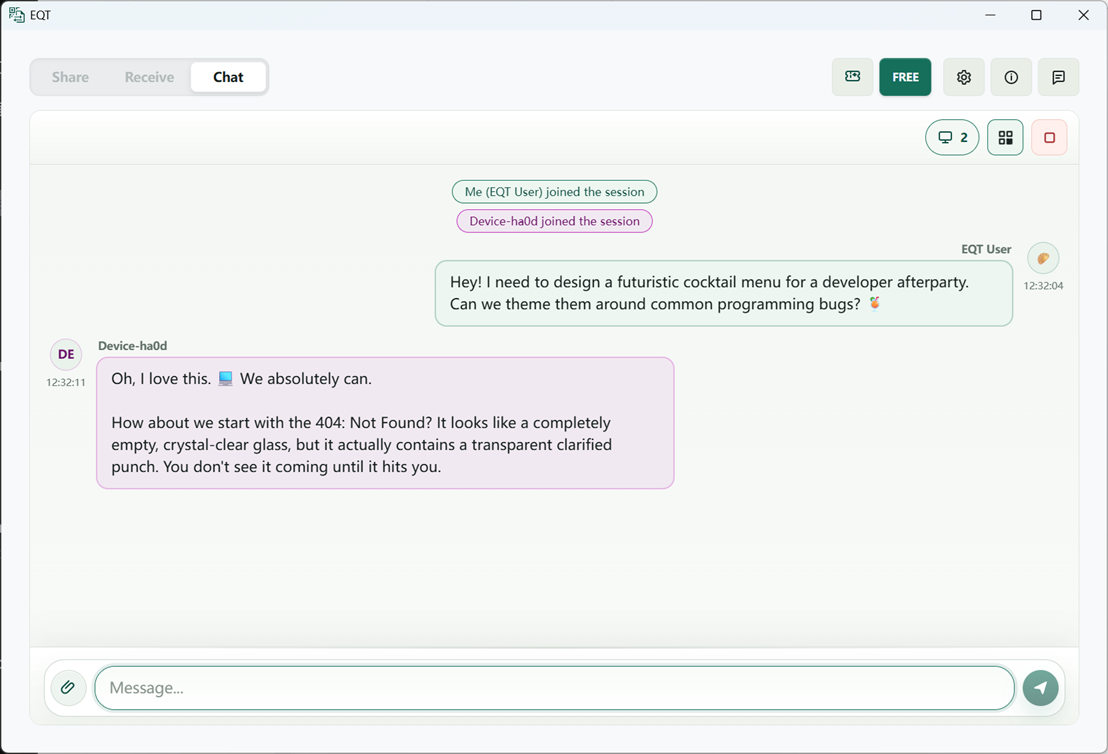Click the EQT User avatar
Screen dimensions: 1108x754
coord(1043,258)
